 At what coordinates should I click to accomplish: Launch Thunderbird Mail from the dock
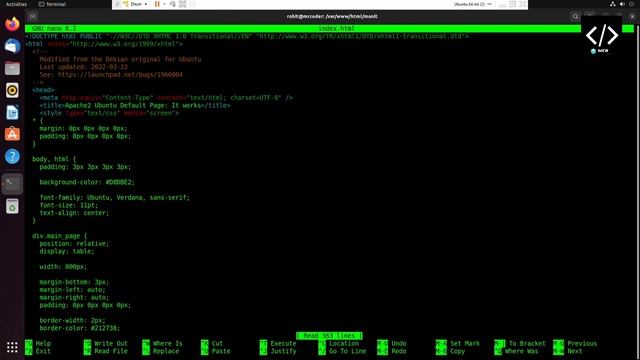[12, 46]
